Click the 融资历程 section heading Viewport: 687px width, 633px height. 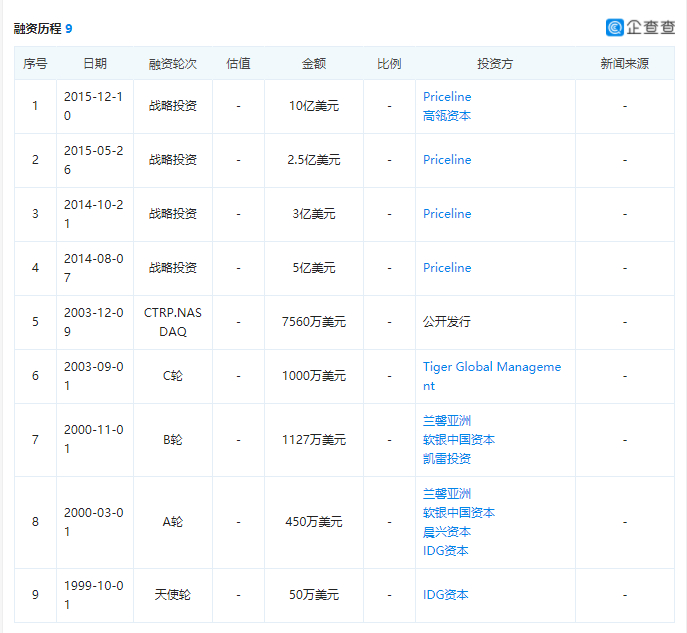click(x=37, y=28)
